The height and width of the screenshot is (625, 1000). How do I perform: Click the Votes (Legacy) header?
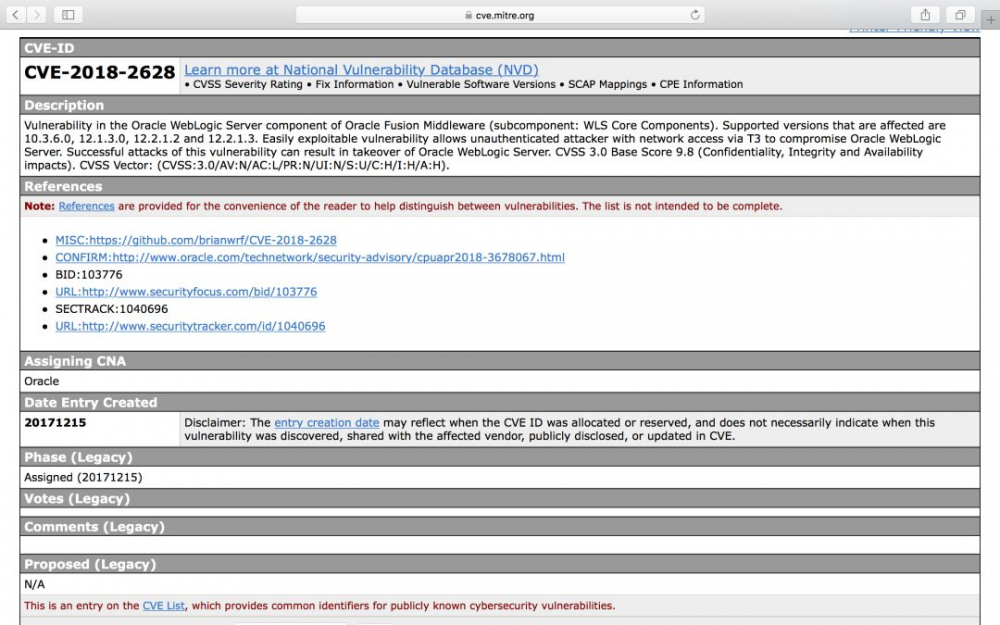pyautogui.click(x=500, y=499)
